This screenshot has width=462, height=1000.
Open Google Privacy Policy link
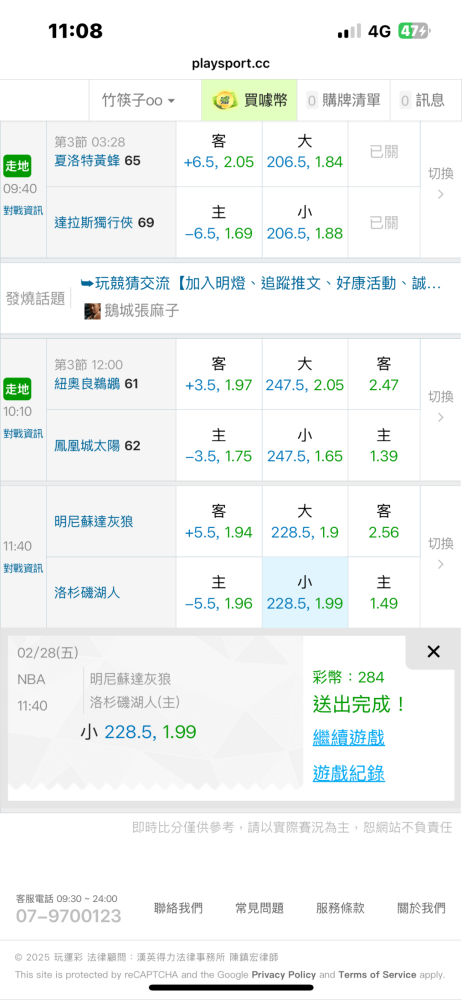(x=283, y=974)
